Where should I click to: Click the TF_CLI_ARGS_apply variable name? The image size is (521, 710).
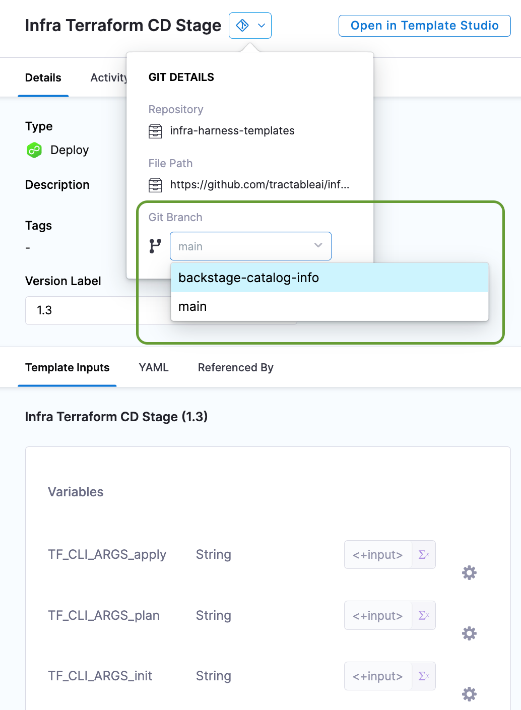pos(107,555)
